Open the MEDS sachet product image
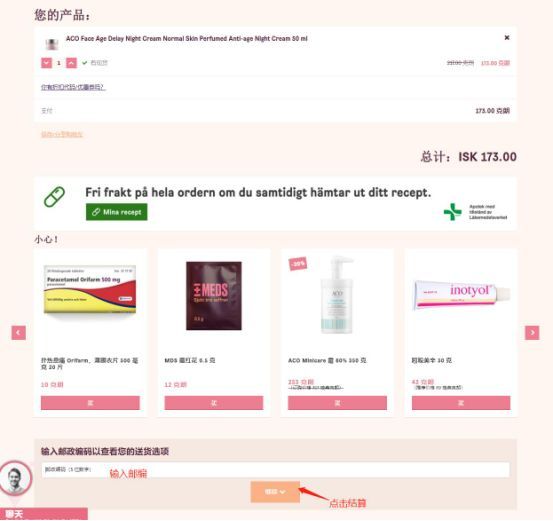The width and height of the screenshot is (553, 521). point(214,296)
